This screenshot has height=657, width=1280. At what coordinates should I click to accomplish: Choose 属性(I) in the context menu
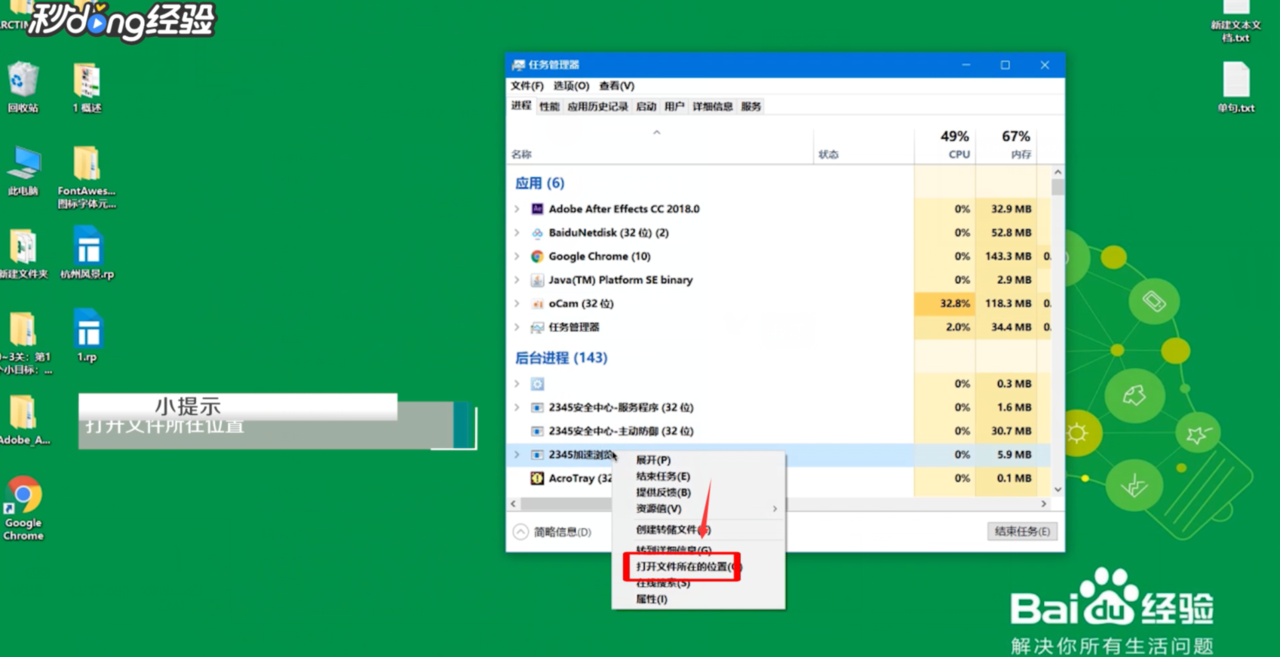tap(698, 599)
